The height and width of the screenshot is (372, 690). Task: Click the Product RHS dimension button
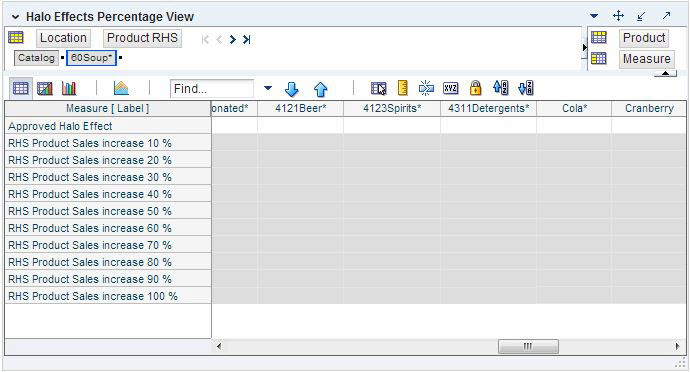[x=143, y=38]
